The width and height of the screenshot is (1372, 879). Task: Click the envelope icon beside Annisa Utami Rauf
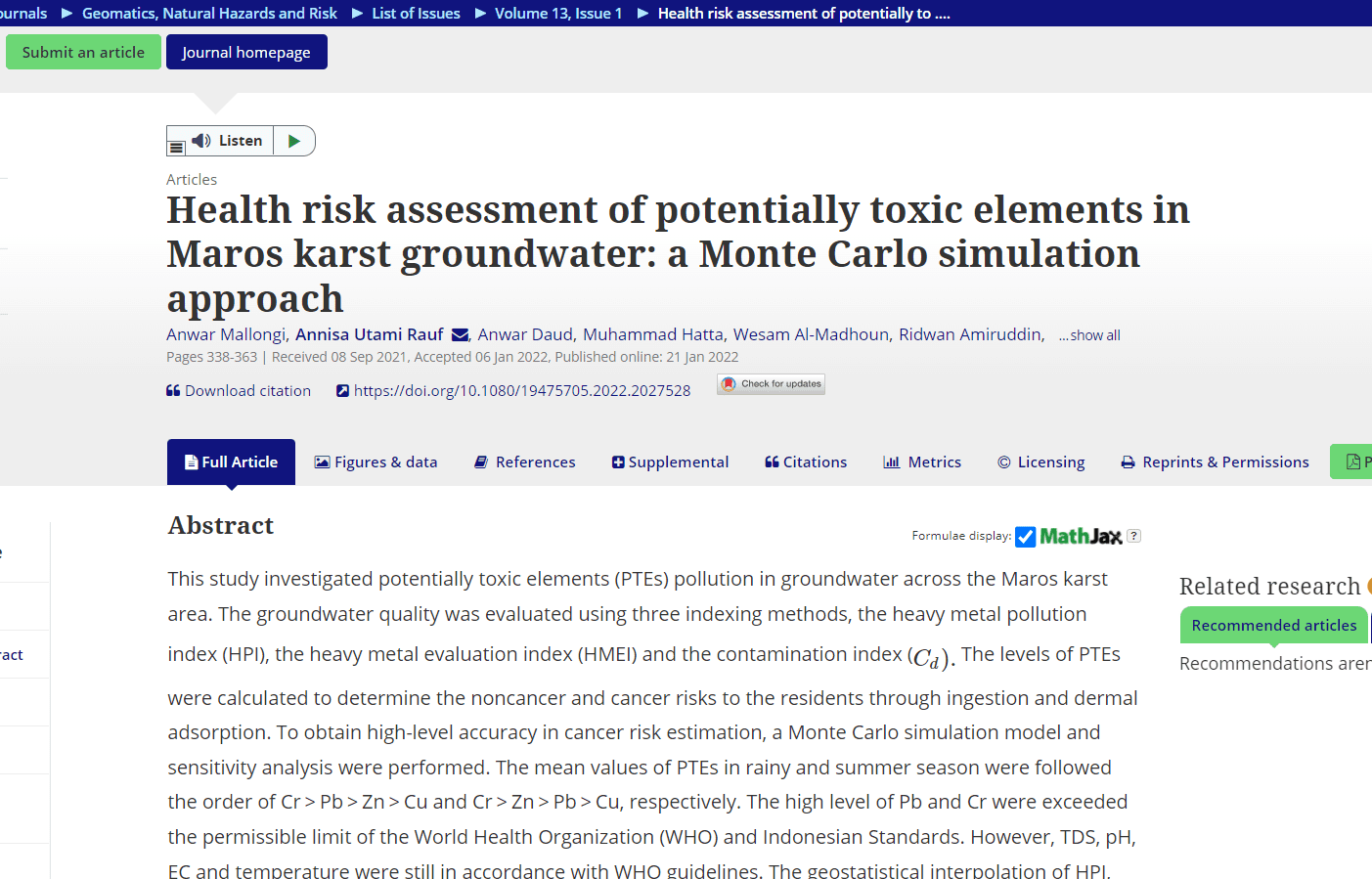(460, 335)
